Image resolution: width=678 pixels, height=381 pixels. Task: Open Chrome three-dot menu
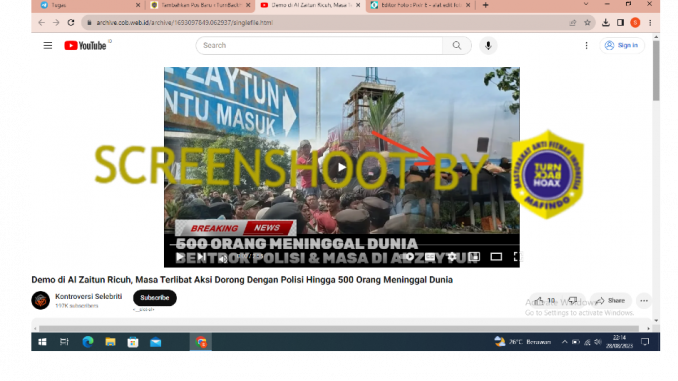point(650,22)
